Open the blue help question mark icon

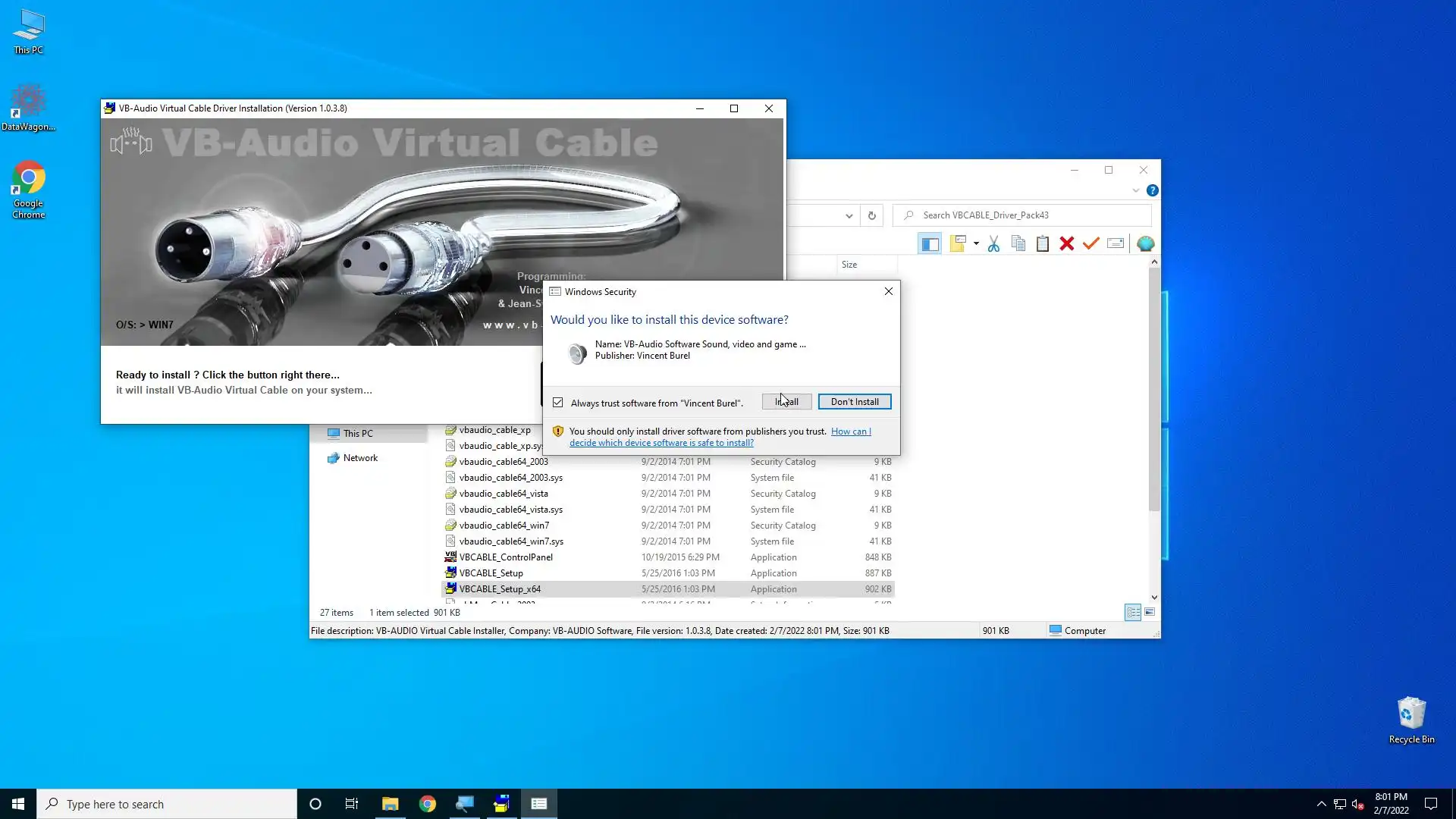[1153, 190]
